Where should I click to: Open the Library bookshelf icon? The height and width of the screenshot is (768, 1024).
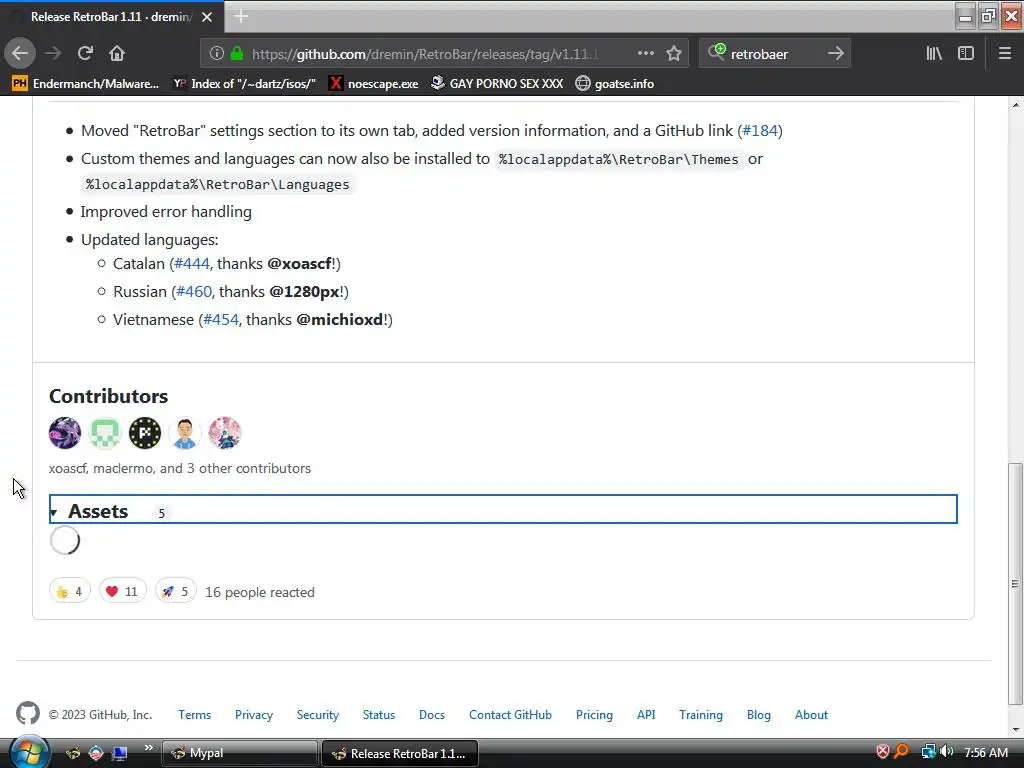(x=934, y=54)
